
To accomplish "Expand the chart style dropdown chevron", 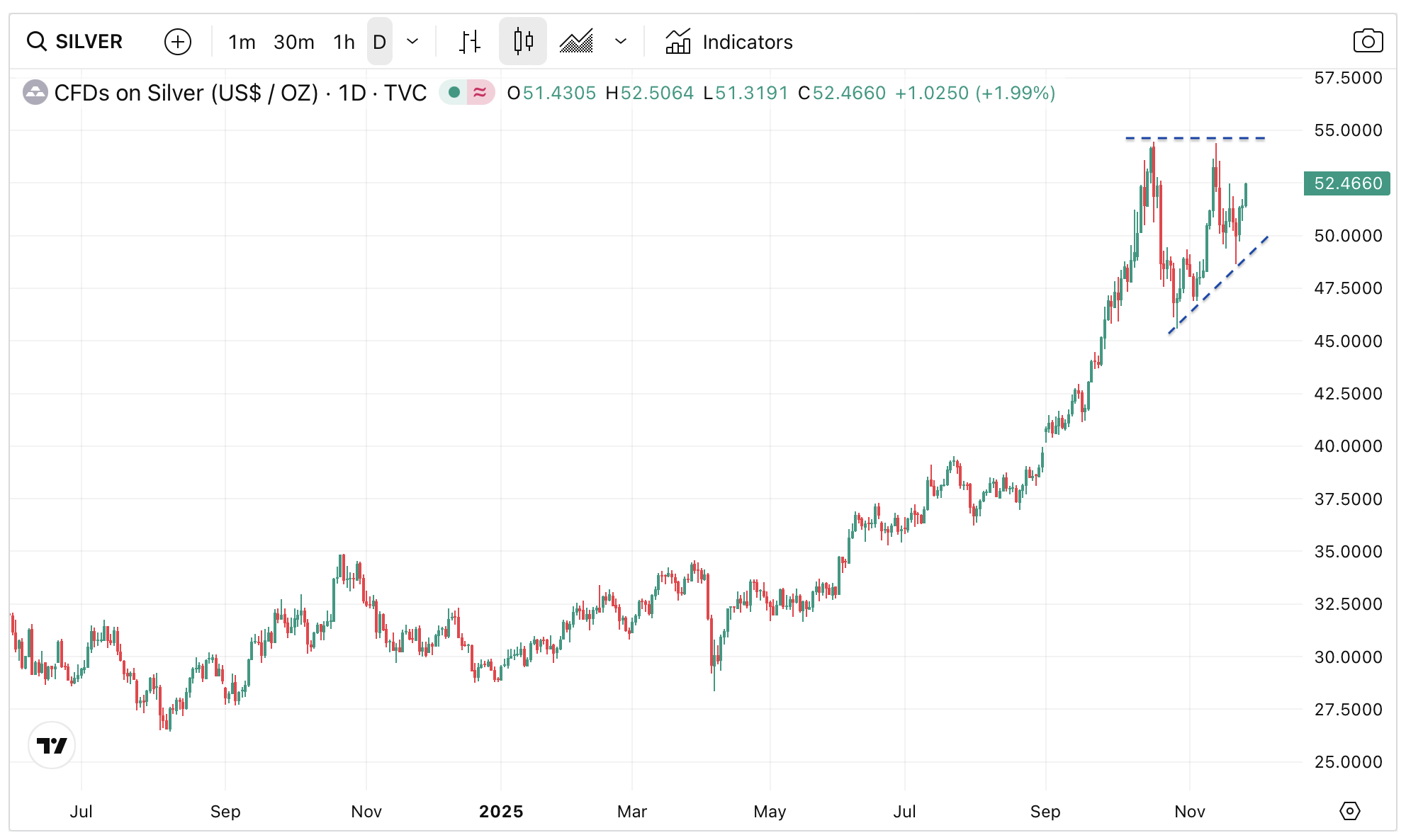I will pos(621,42).
